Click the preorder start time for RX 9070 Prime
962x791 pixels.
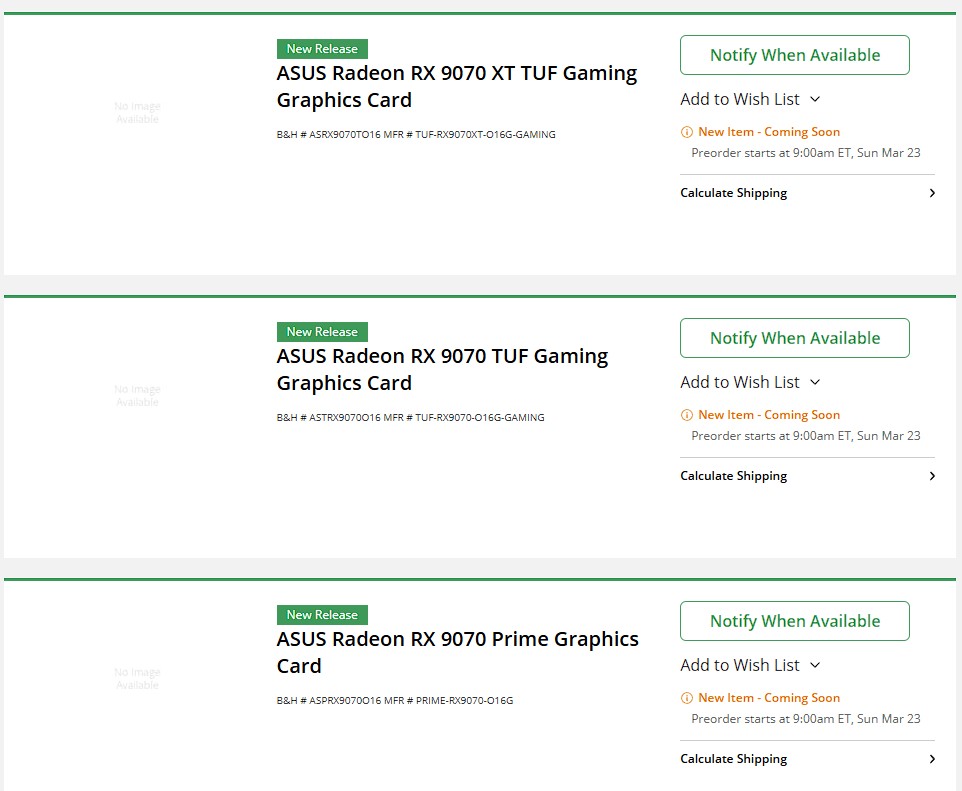806,719
